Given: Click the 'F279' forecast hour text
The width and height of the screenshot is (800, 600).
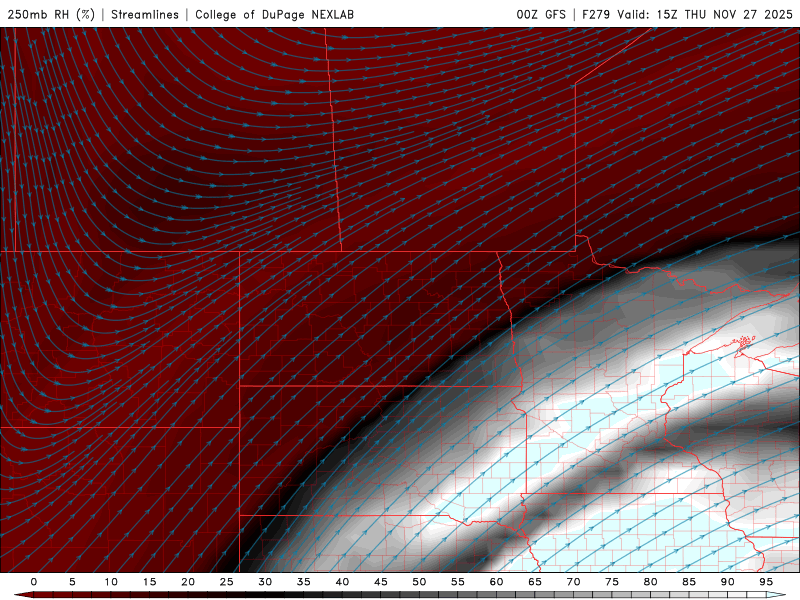Looking at the screenshot, I should (596, 14).
